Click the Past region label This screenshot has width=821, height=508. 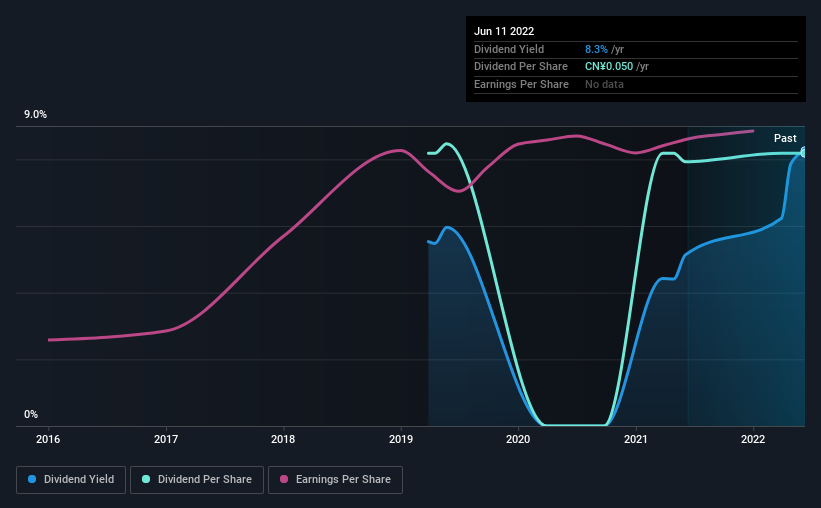(785, 138)
